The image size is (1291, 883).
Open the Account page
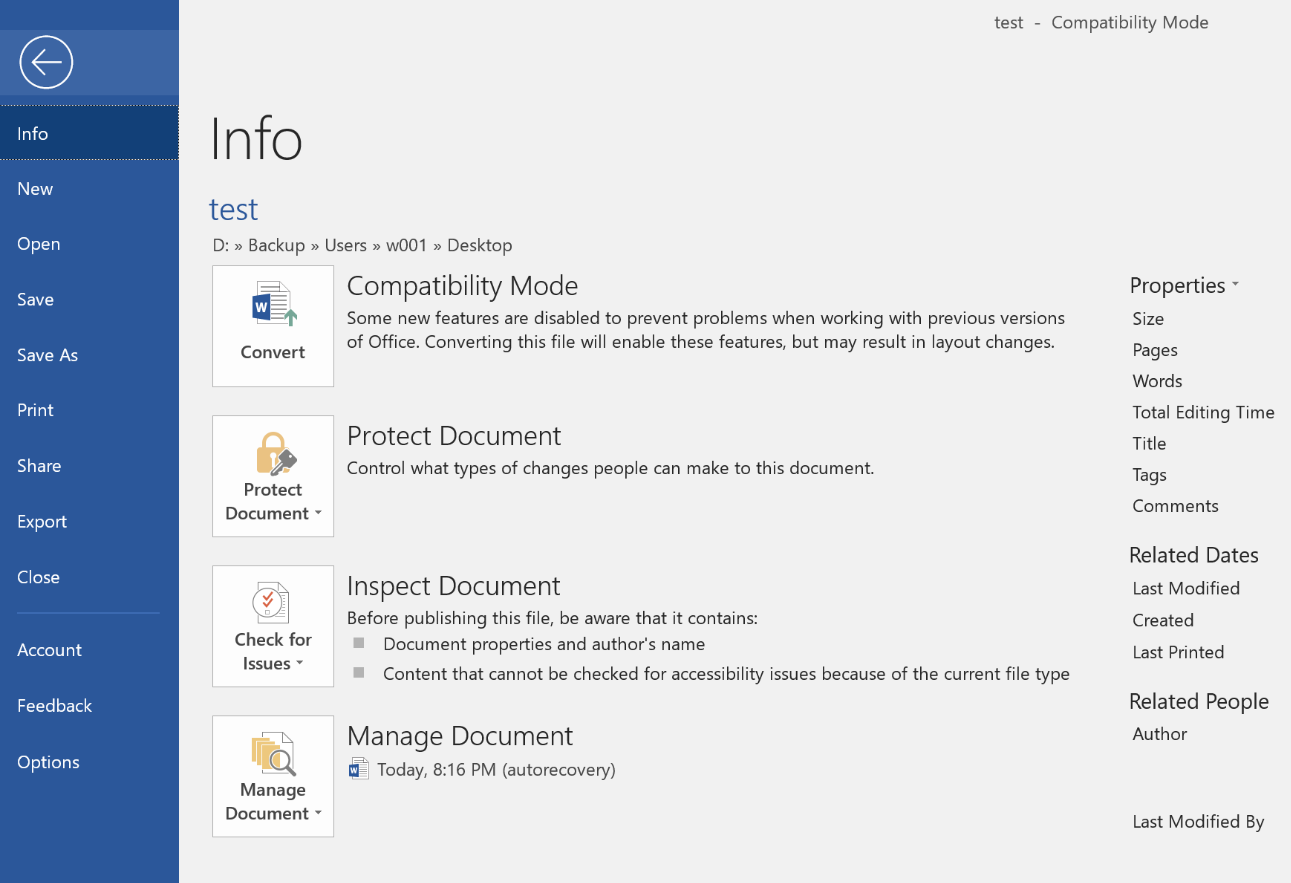pyautogui.click(x=49, y=650)
